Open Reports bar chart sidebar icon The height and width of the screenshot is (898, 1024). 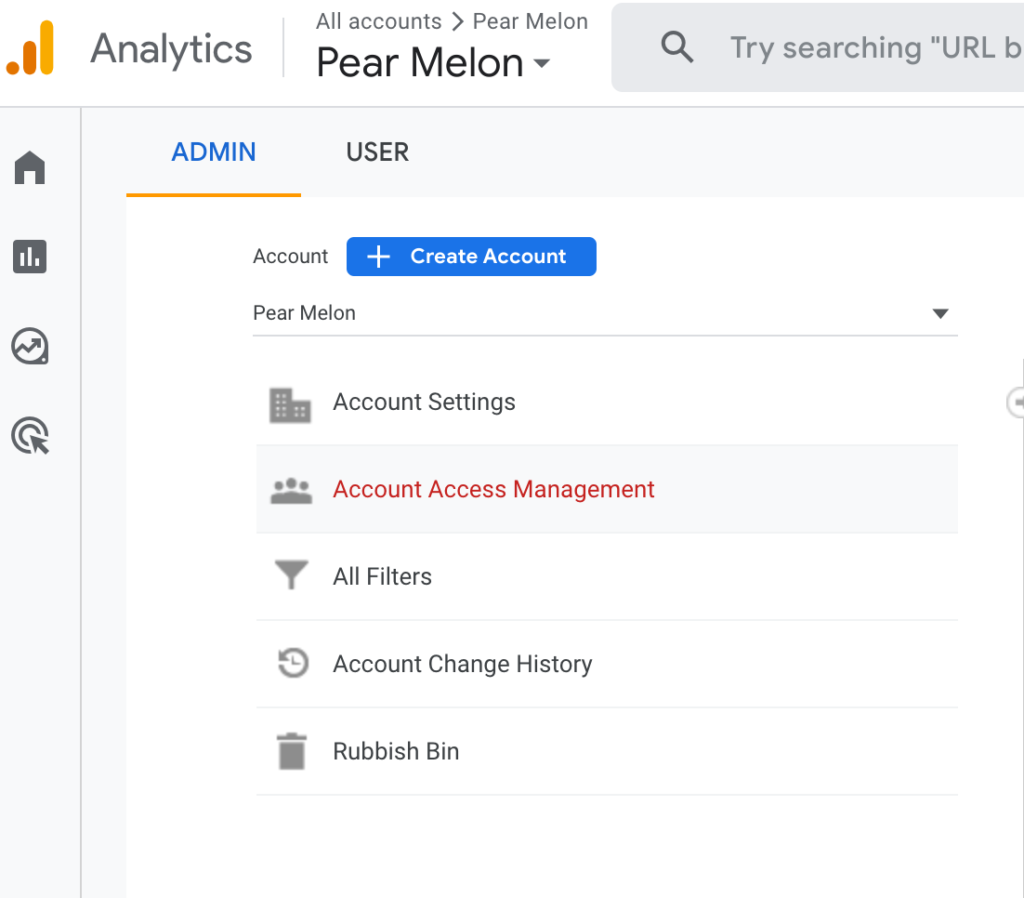(30, 257)
